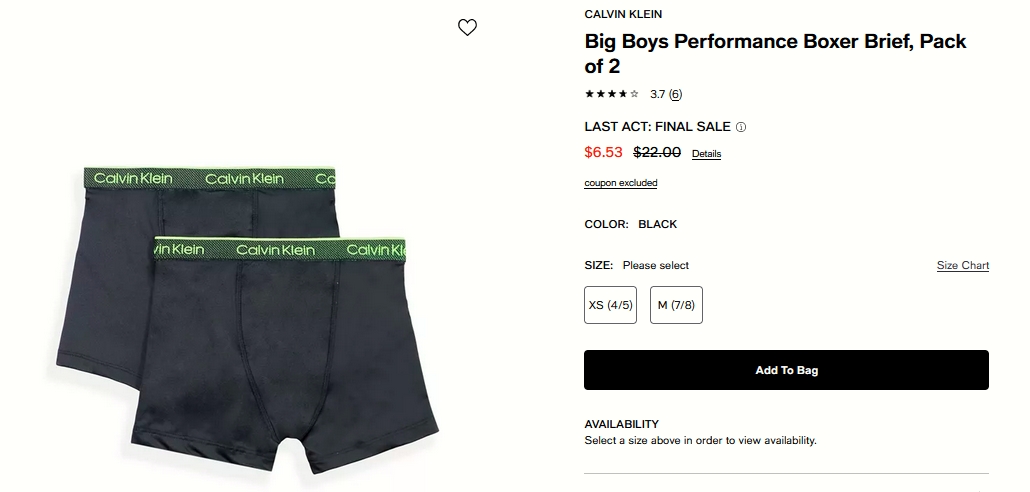This screenshot has width=1030, height=492.
Task: Open the 6 reviews count link
Action: tap(676, 94)
